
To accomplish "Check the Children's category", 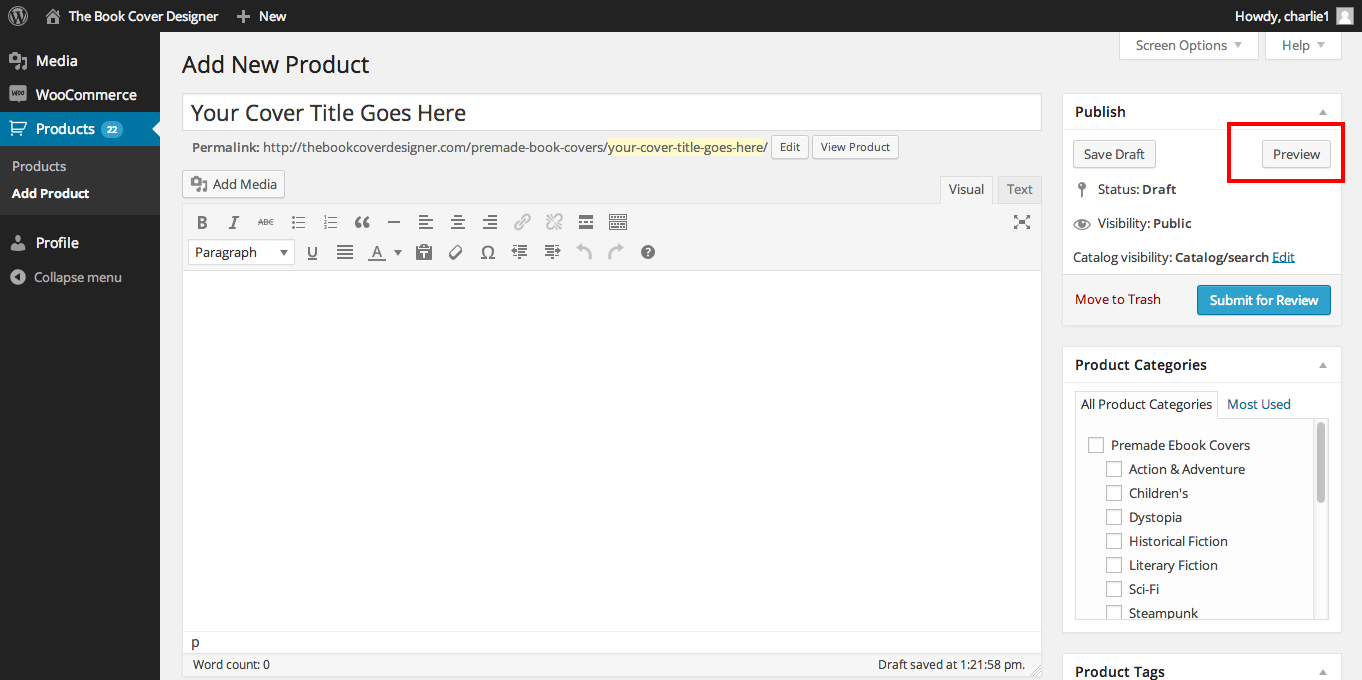I will (x=1114, y=493).
